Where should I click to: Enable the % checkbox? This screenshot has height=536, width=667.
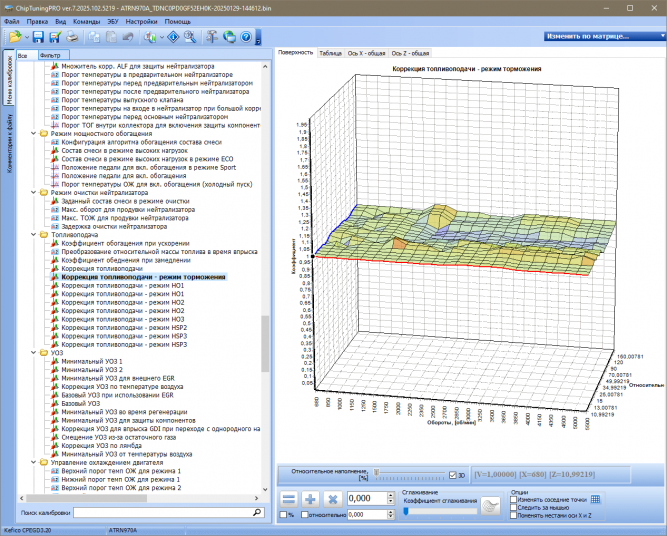(x=283, y=515)
